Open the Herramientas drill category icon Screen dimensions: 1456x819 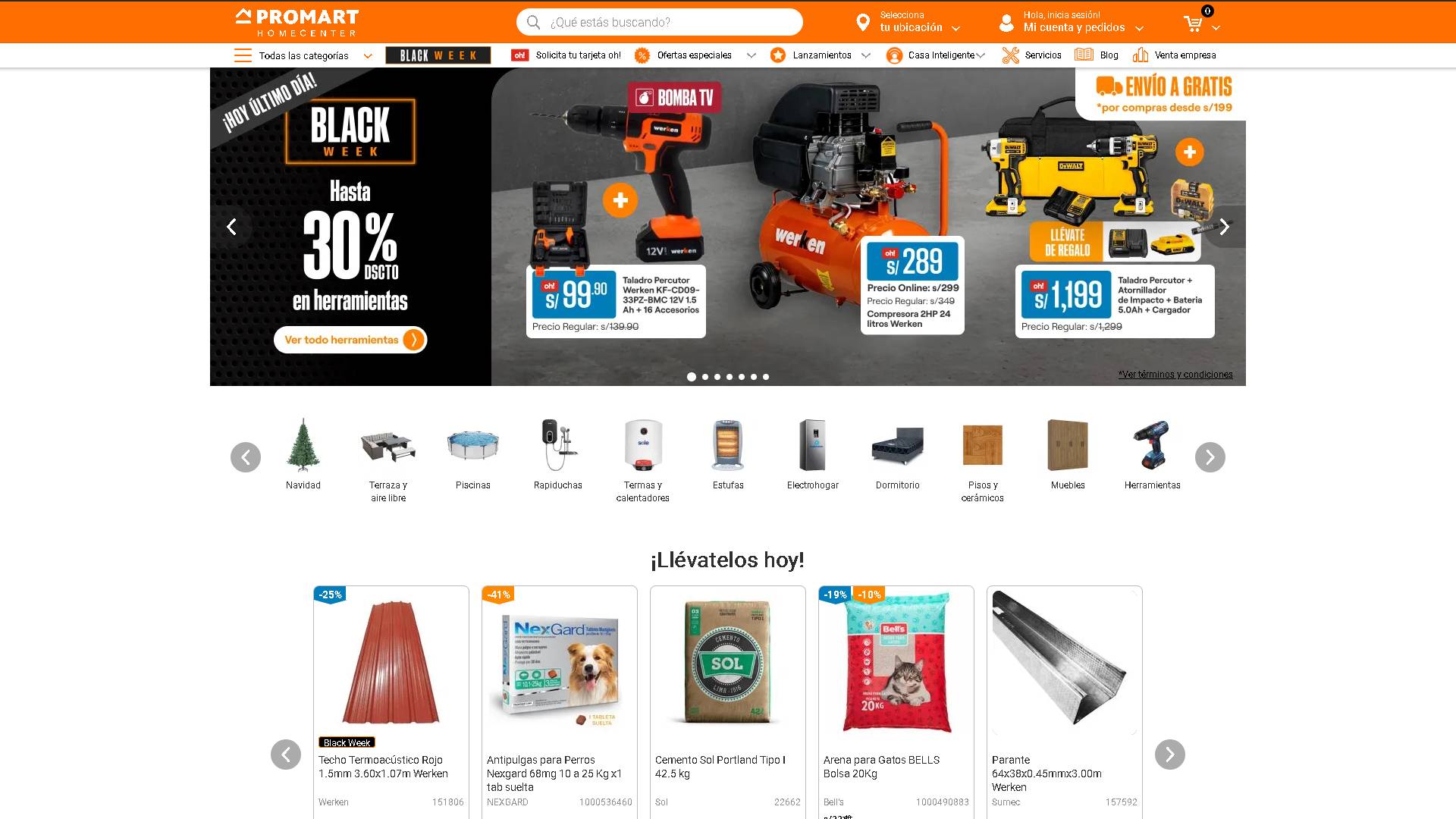1152,445
